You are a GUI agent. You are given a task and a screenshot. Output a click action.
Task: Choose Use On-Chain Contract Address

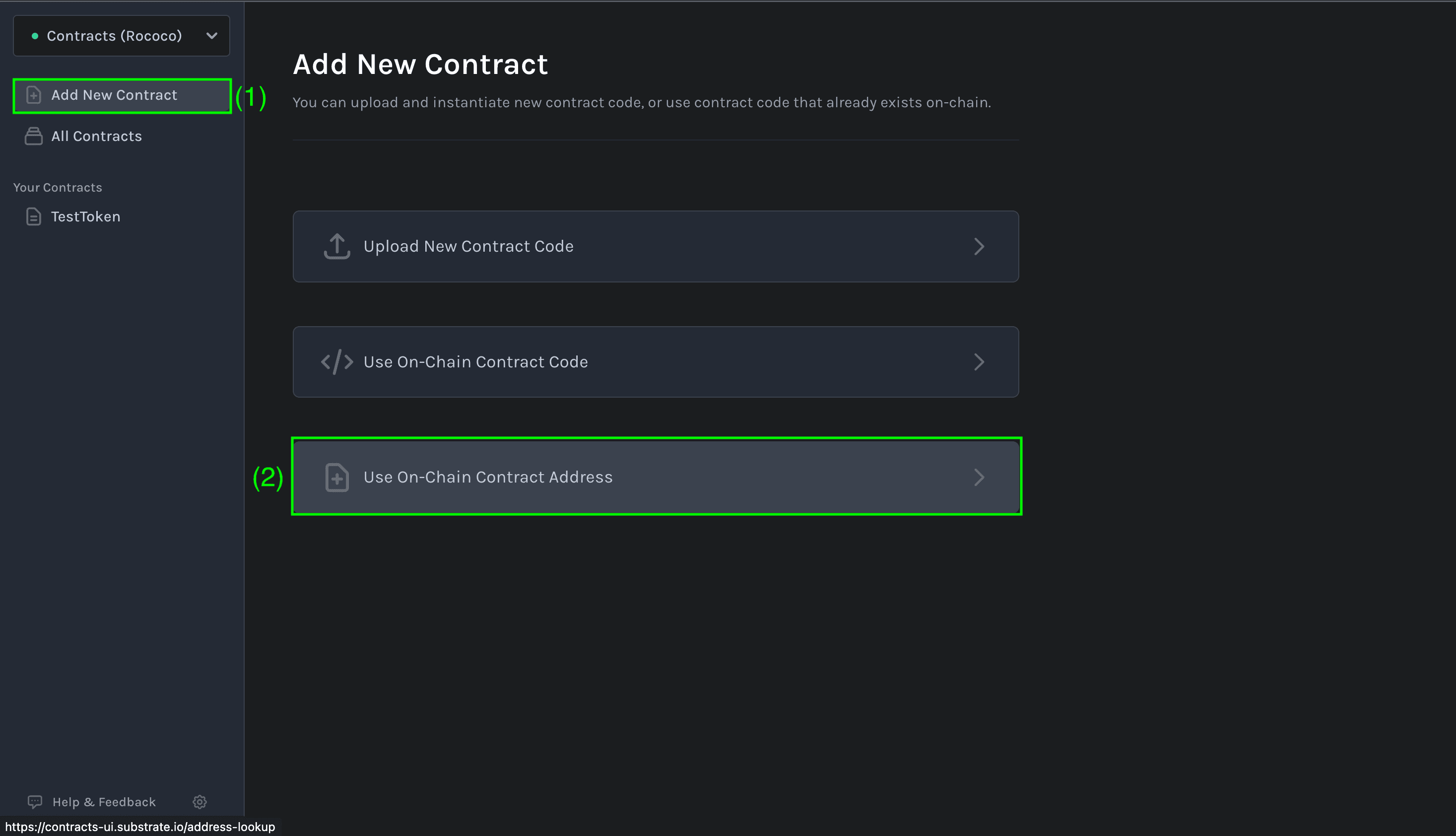[x=656, y=477]
